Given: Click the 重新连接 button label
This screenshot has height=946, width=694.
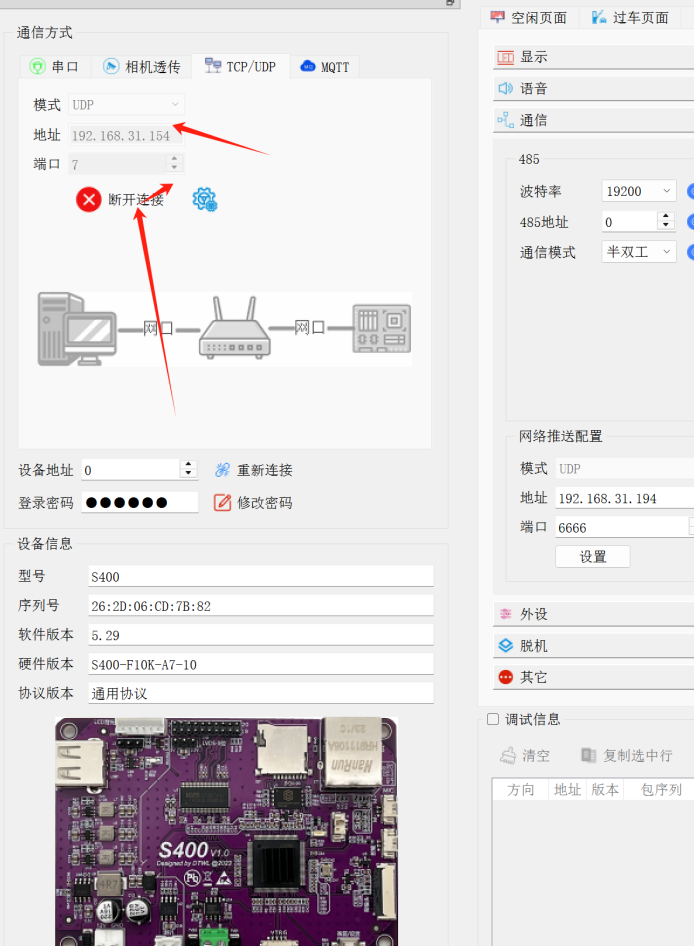Looking at the screenshot, I should click(264, 470).
